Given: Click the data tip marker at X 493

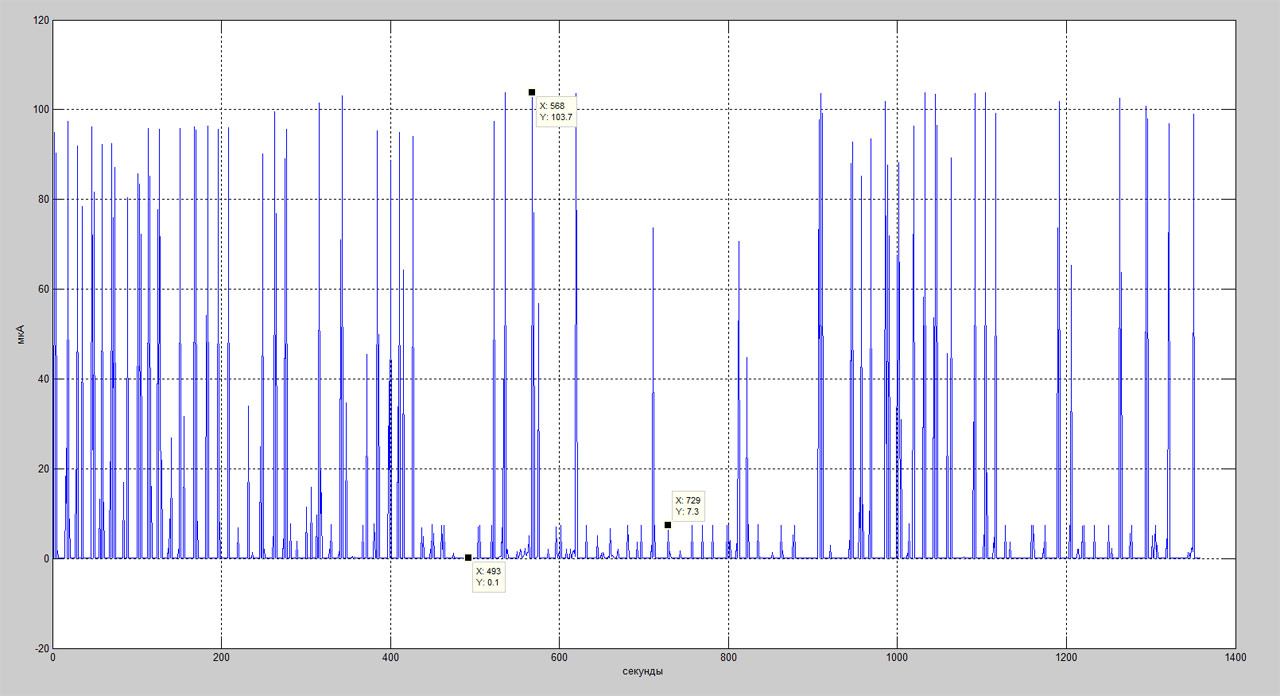Looking at the screenshot, I should pyautogui.click(x=468, y=558).
